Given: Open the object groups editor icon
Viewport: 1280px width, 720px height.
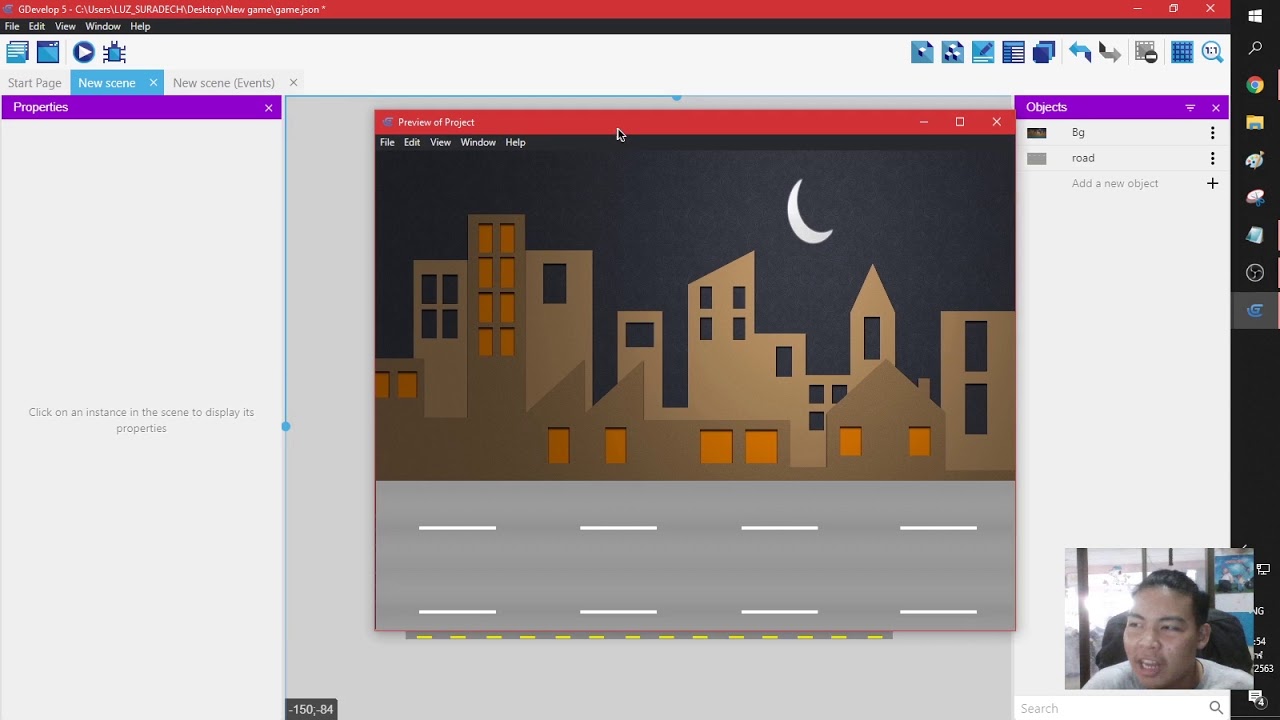Looking at the screenshot, I should click(x=952, y=52).
